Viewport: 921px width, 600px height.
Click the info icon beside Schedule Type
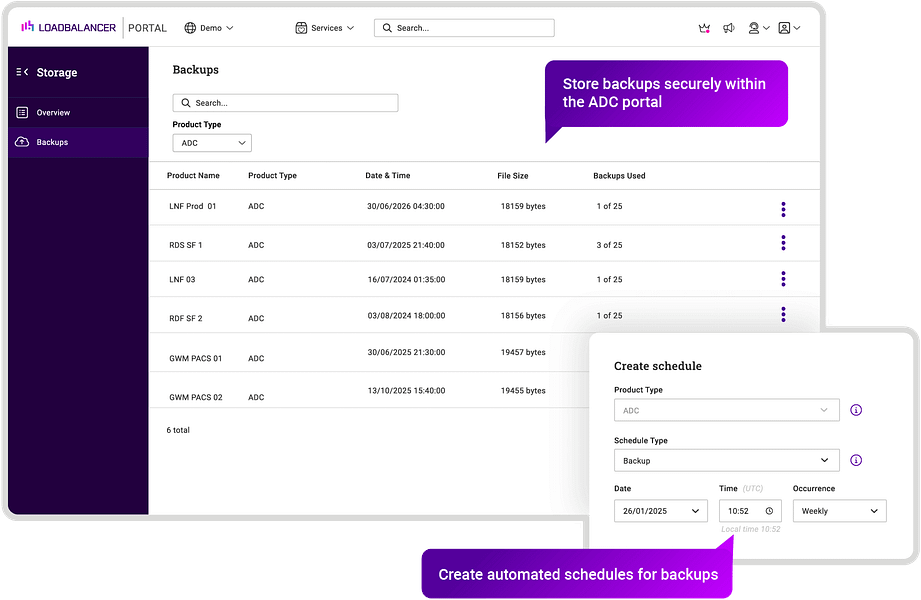coord(856,460)
